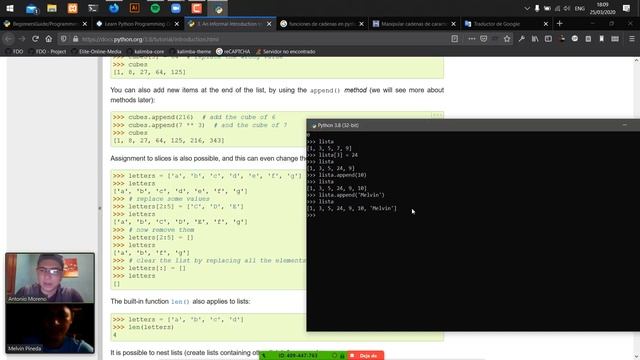
Task: Open developer tools wrench icon
Action: click(x=522, y=39)
